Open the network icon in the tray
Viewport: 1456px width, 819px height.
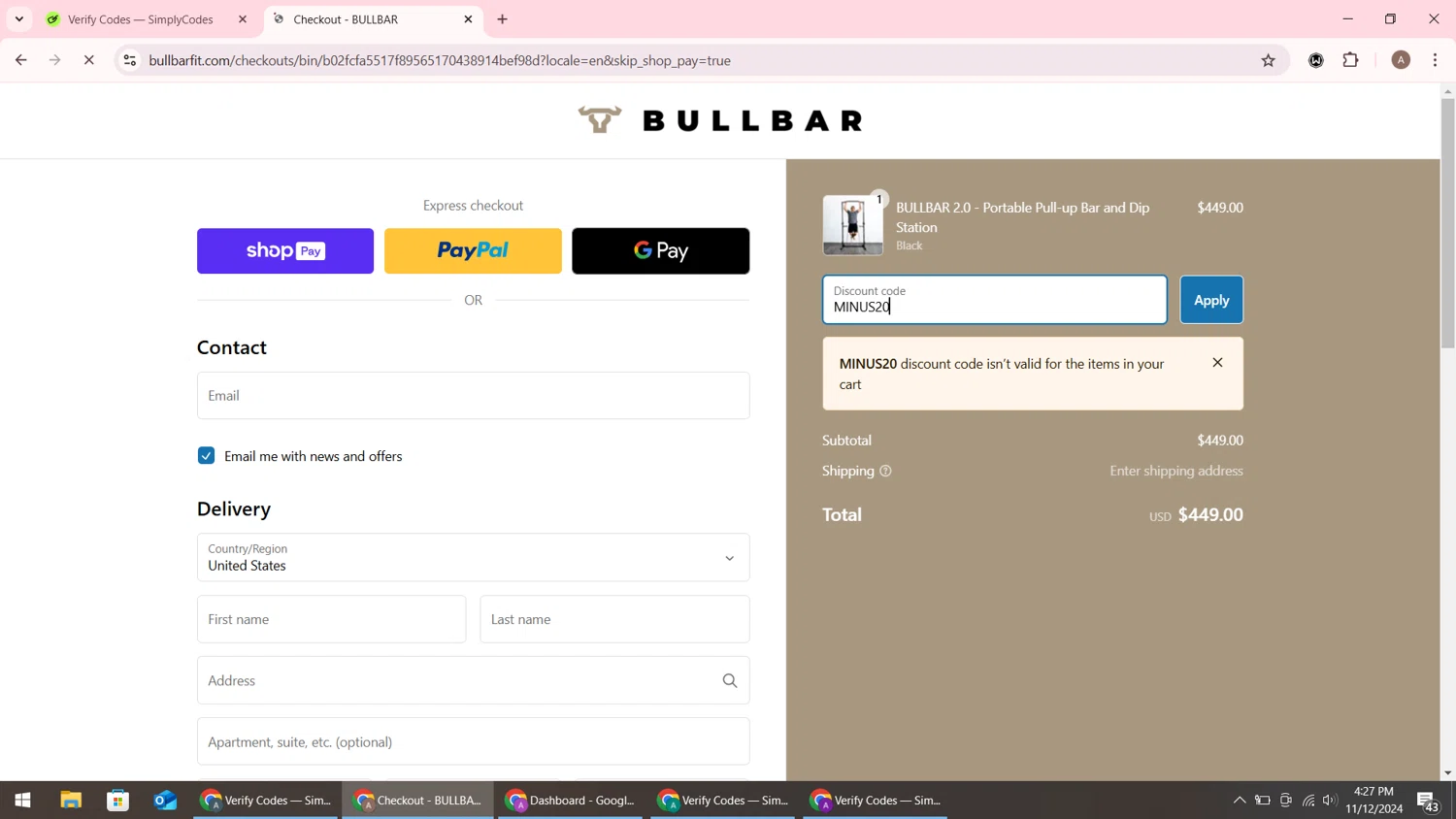pos(1308,801)
